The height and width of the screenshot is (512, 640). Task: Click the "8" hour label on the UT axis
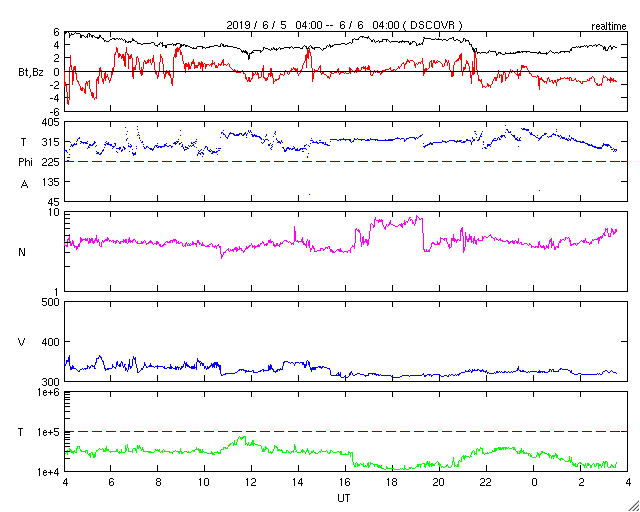click(x=158, y=482)
